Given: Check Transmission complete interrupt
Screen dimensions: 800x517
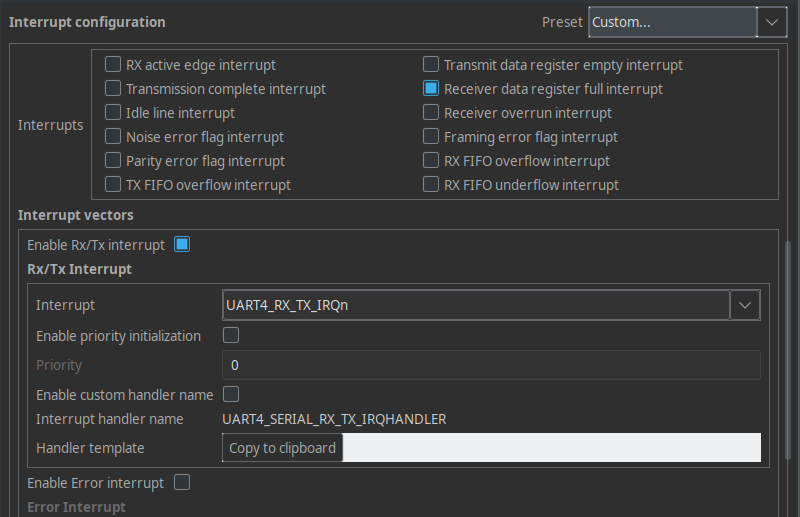Looking at the screenshot, I should pos(113,89).
